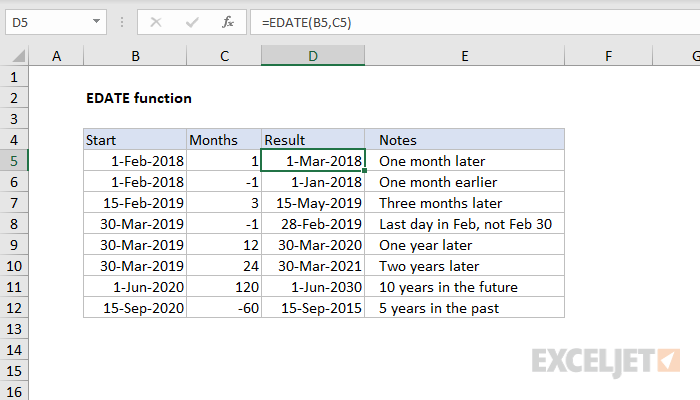The image size is (700, 400).
Task: Expand the Name Box dropdown arrow
Action: coord(97,21)
